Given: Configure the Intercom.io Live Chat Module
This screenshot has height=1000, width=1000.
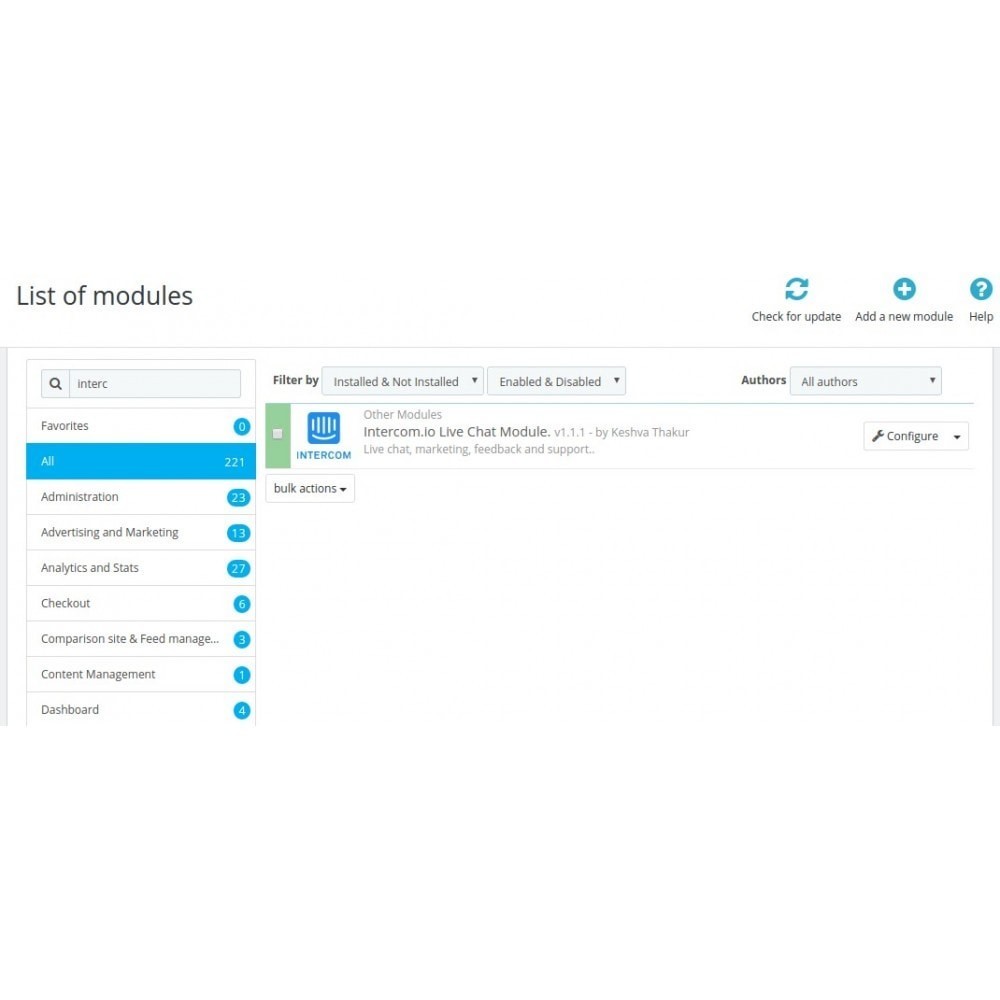Looking at the screenshot, I should pyautogui.click(x=905, y=436).
